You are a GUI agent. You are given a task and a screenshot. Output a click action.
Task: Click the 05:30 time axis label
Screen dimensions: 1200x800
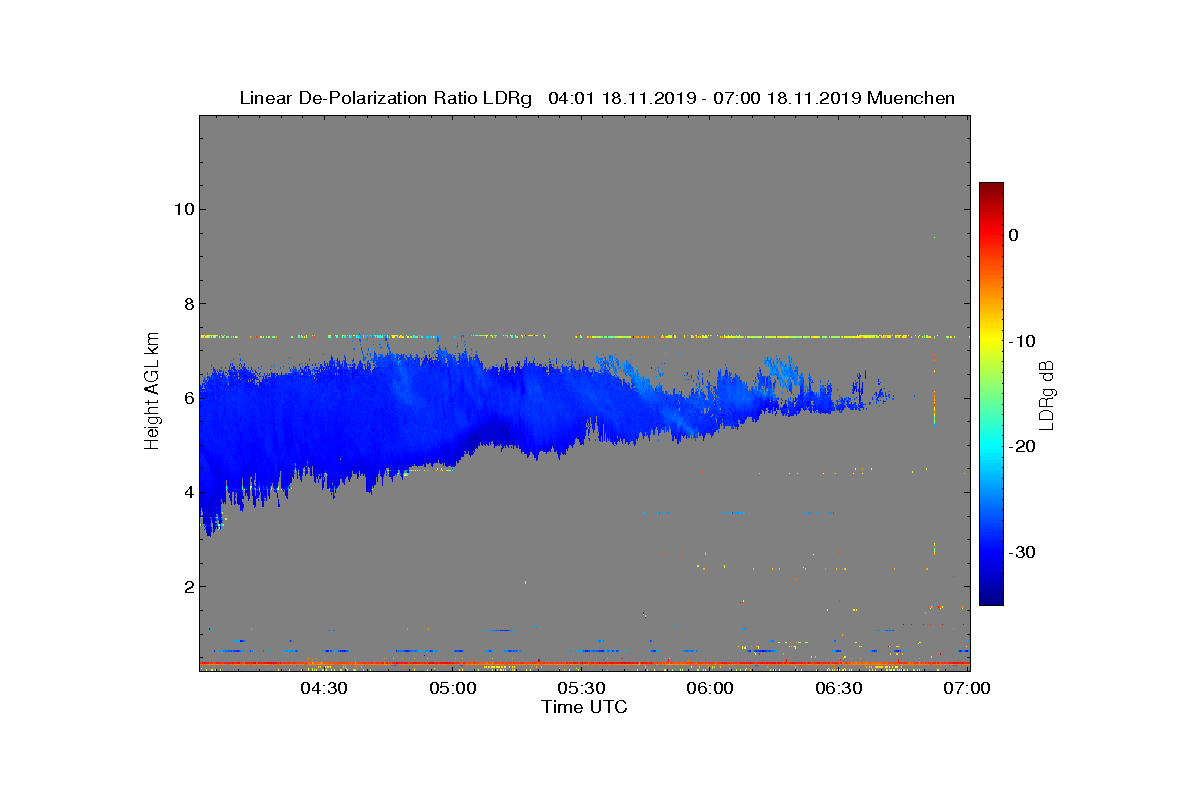coord(582,688)
